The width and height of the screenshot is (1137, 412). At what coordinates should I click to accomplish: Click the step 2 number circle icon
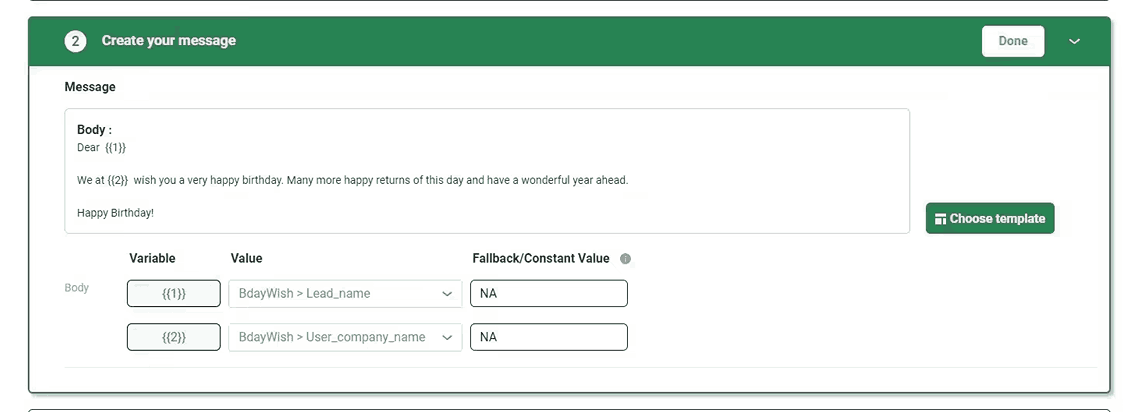(75, 41)
